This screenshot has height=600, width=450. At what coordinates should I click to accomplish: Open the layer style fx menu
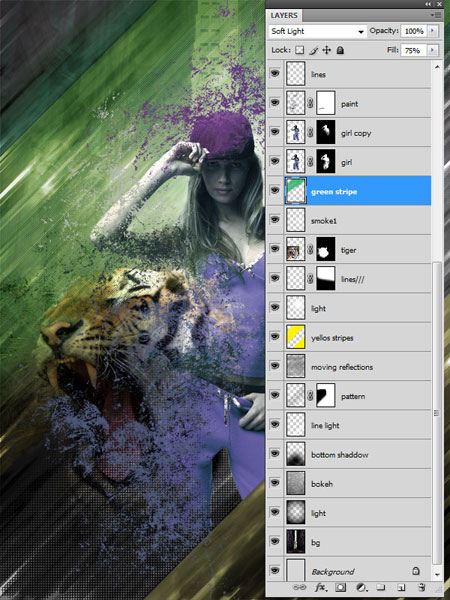pos(320,587)
